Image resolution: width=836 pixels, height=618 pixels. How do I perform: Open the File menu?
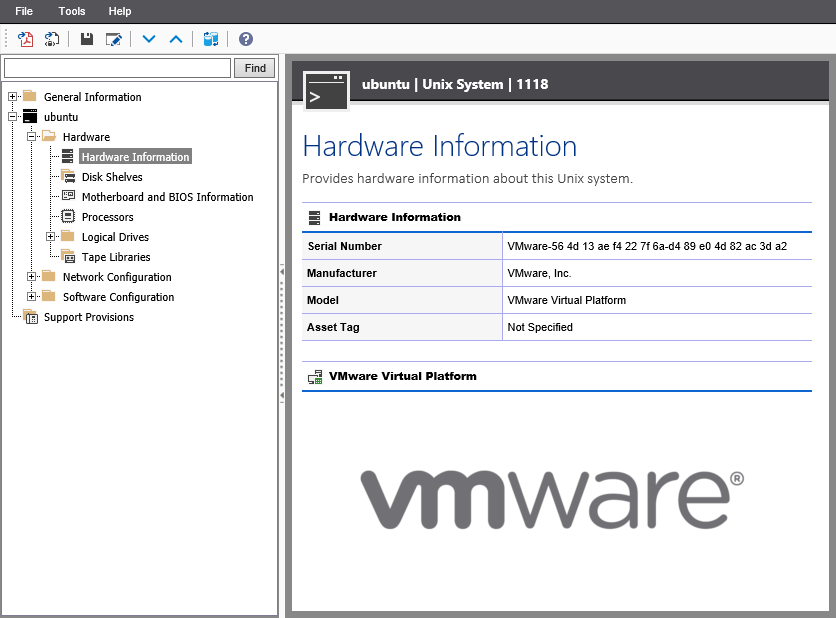23,11
